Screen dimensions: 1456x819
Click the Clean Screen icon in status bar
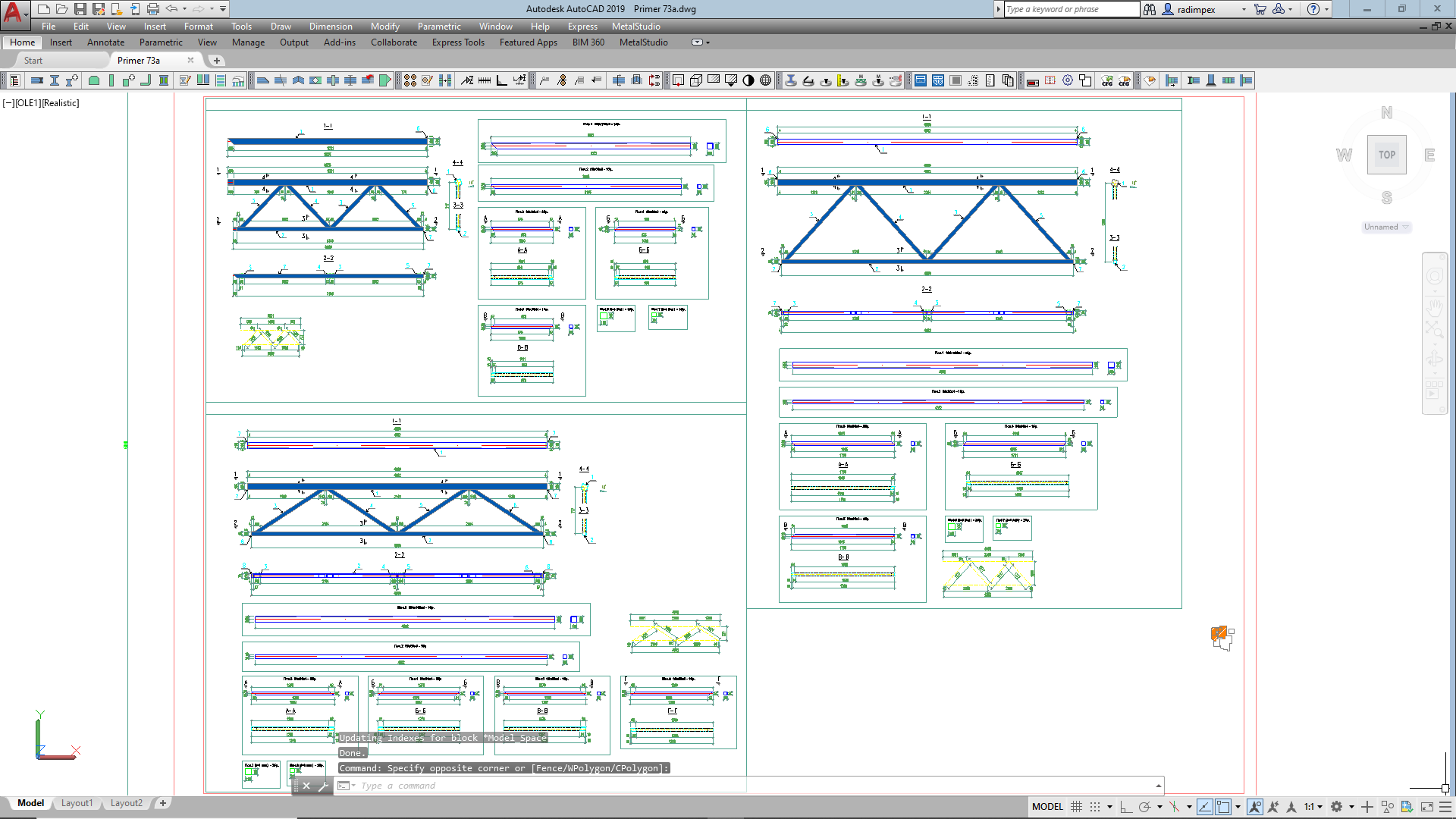click(1427, 807)
